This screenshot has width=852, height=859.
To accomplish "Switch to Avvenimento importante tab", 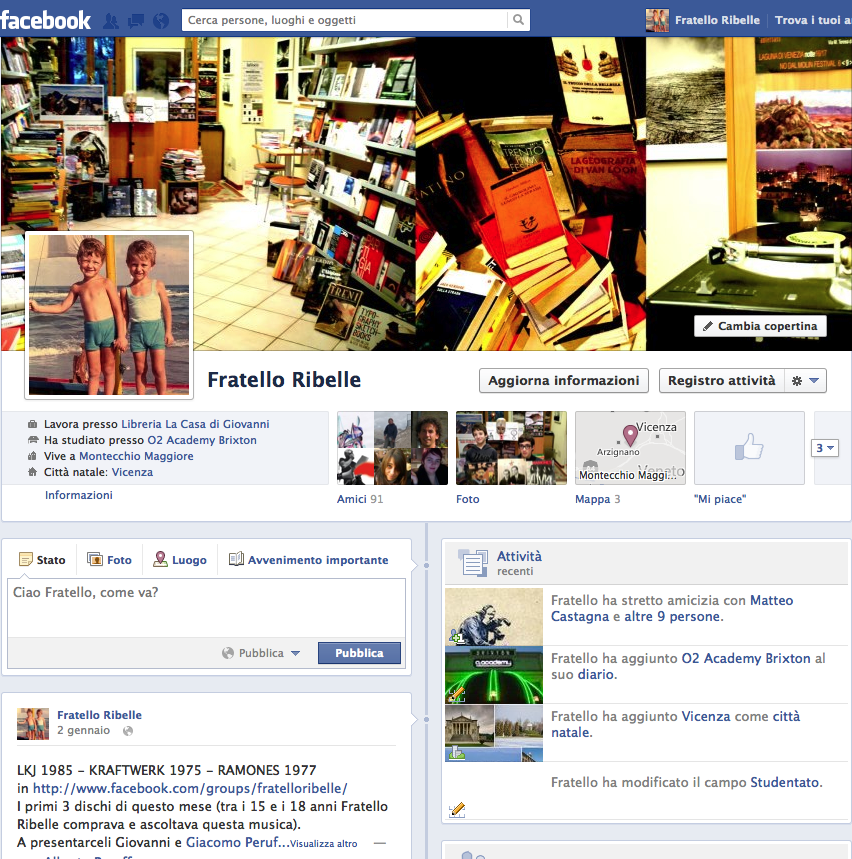I will point(308,560).
